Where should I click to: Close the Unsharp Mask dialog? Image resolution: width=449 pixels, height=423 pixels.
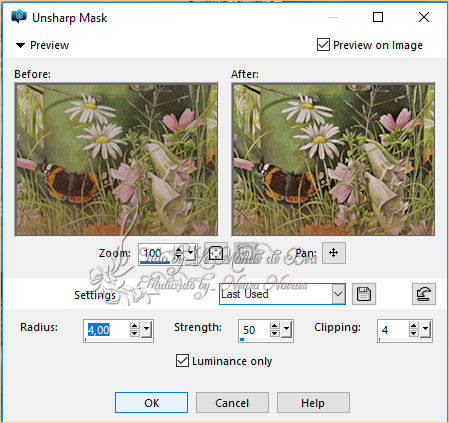point(424,17)
